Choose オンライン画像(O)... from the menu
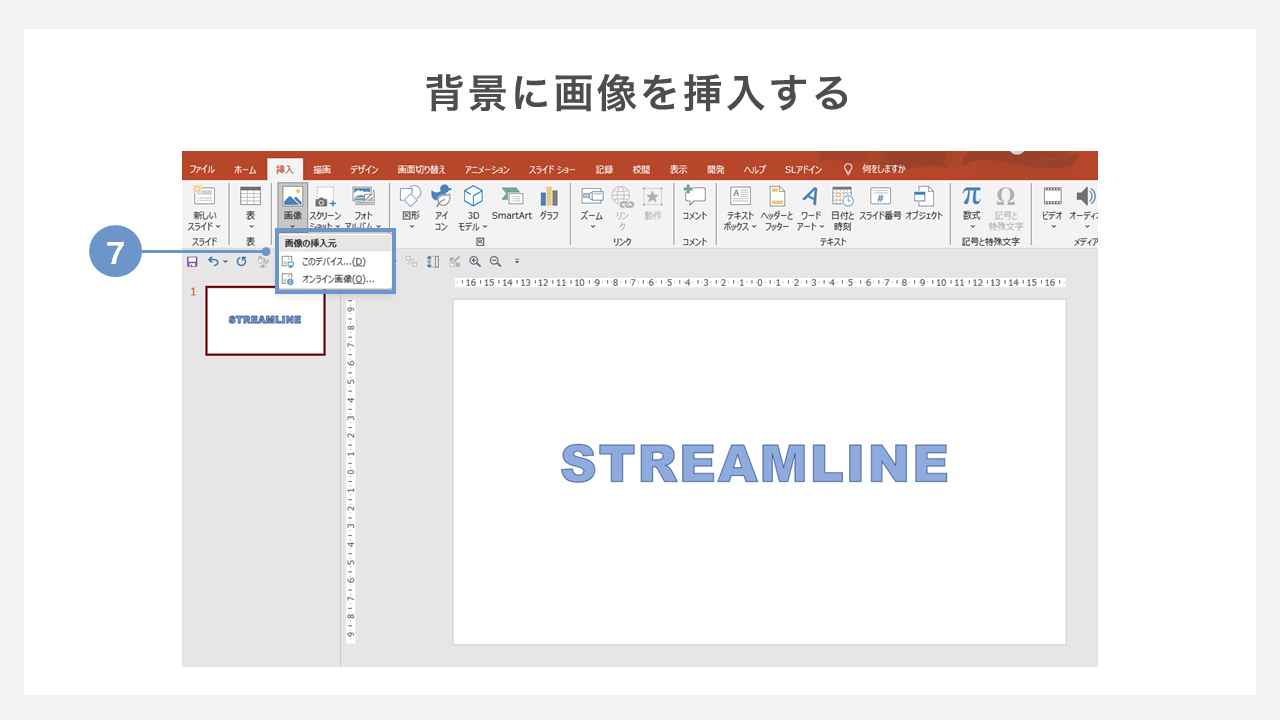The width and height of the screenshot is (1280, 720). tap(335, 279)
